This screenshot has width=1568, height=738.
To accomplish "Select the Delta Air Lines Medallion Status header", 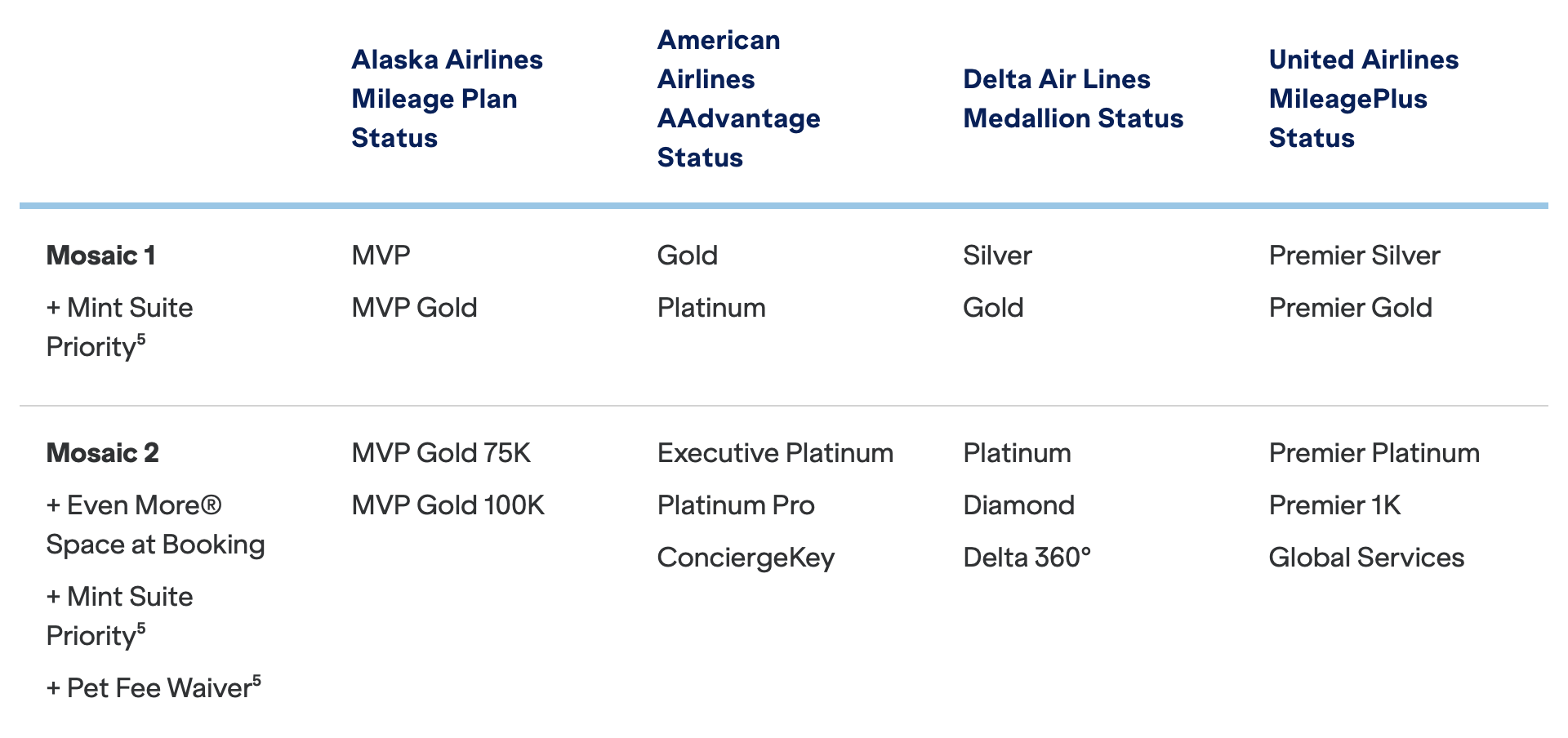I will point(1073,99).
